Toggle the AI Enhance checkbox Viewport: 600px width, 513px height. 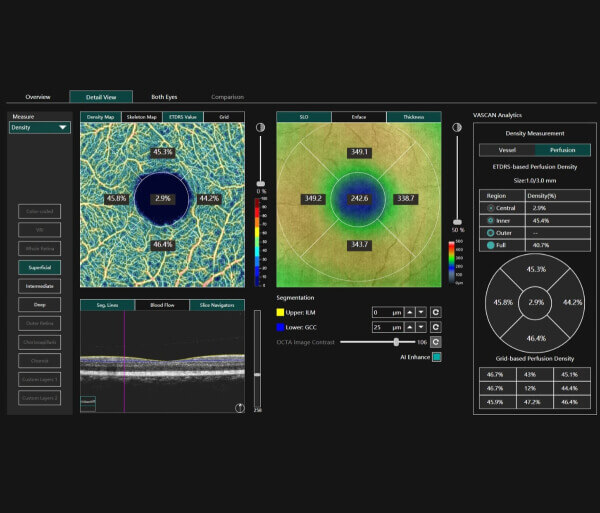point(437,356)
